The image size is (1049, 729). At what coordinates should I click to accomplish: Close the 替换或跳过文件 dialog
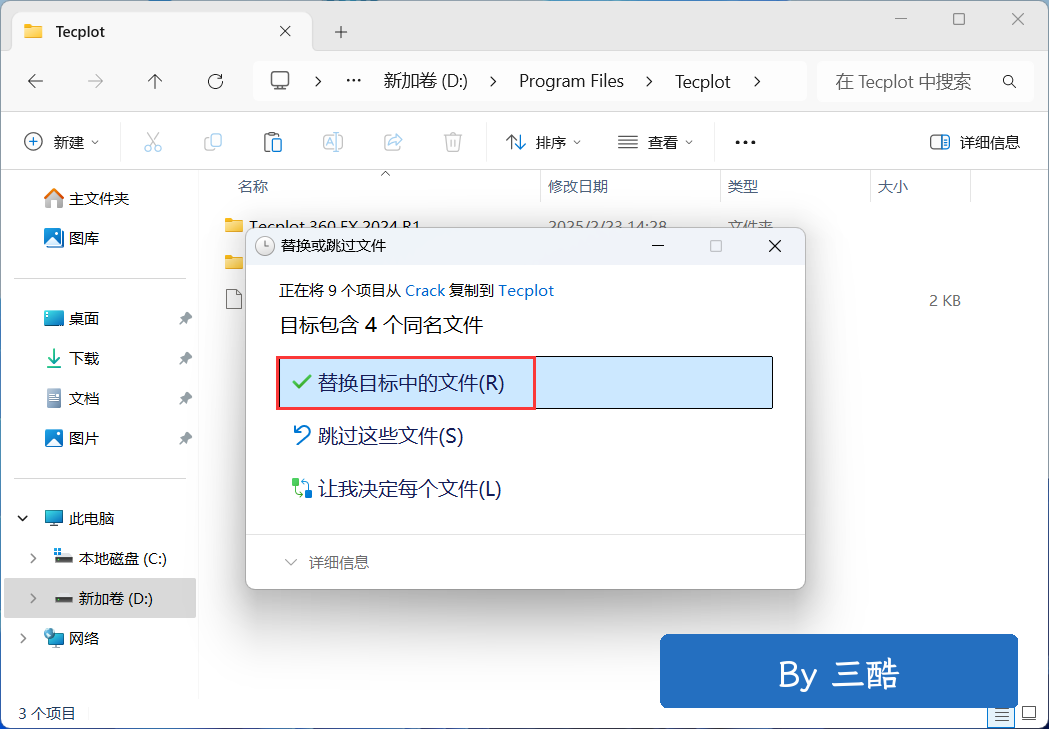(775, 246)
